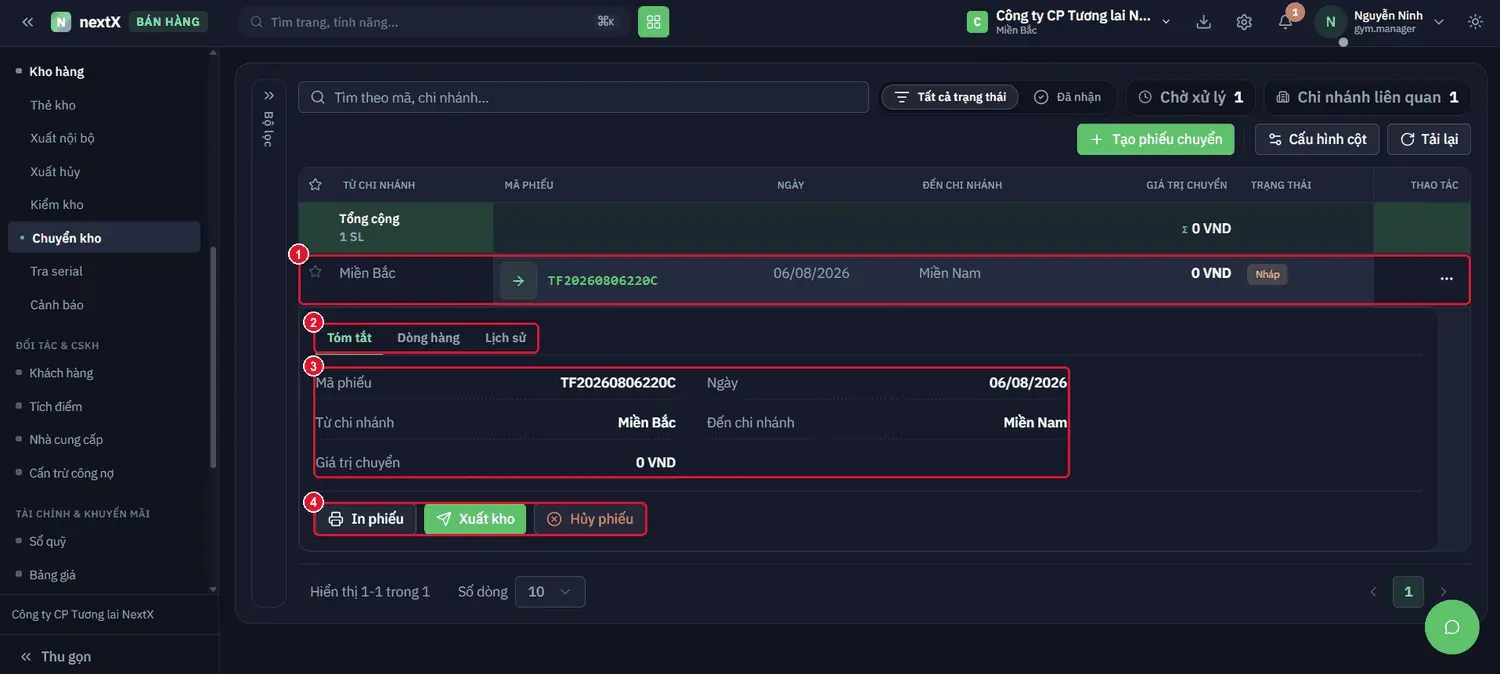Open the Nguyễn Ninh user menu
1500x674 pixels.
[1380, 21]
